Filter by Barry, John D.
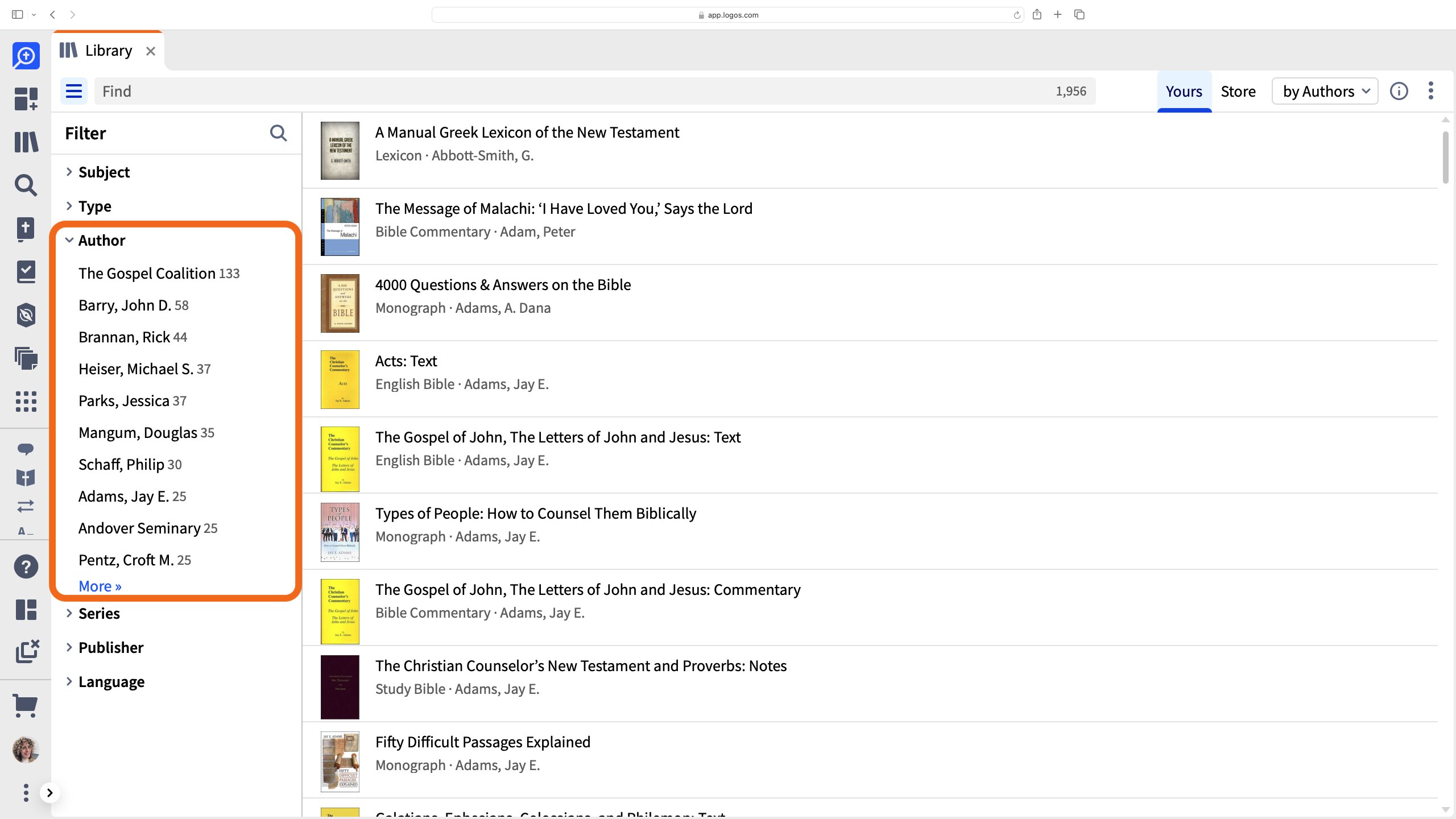Screen dimensions: 1456x819 133,305
